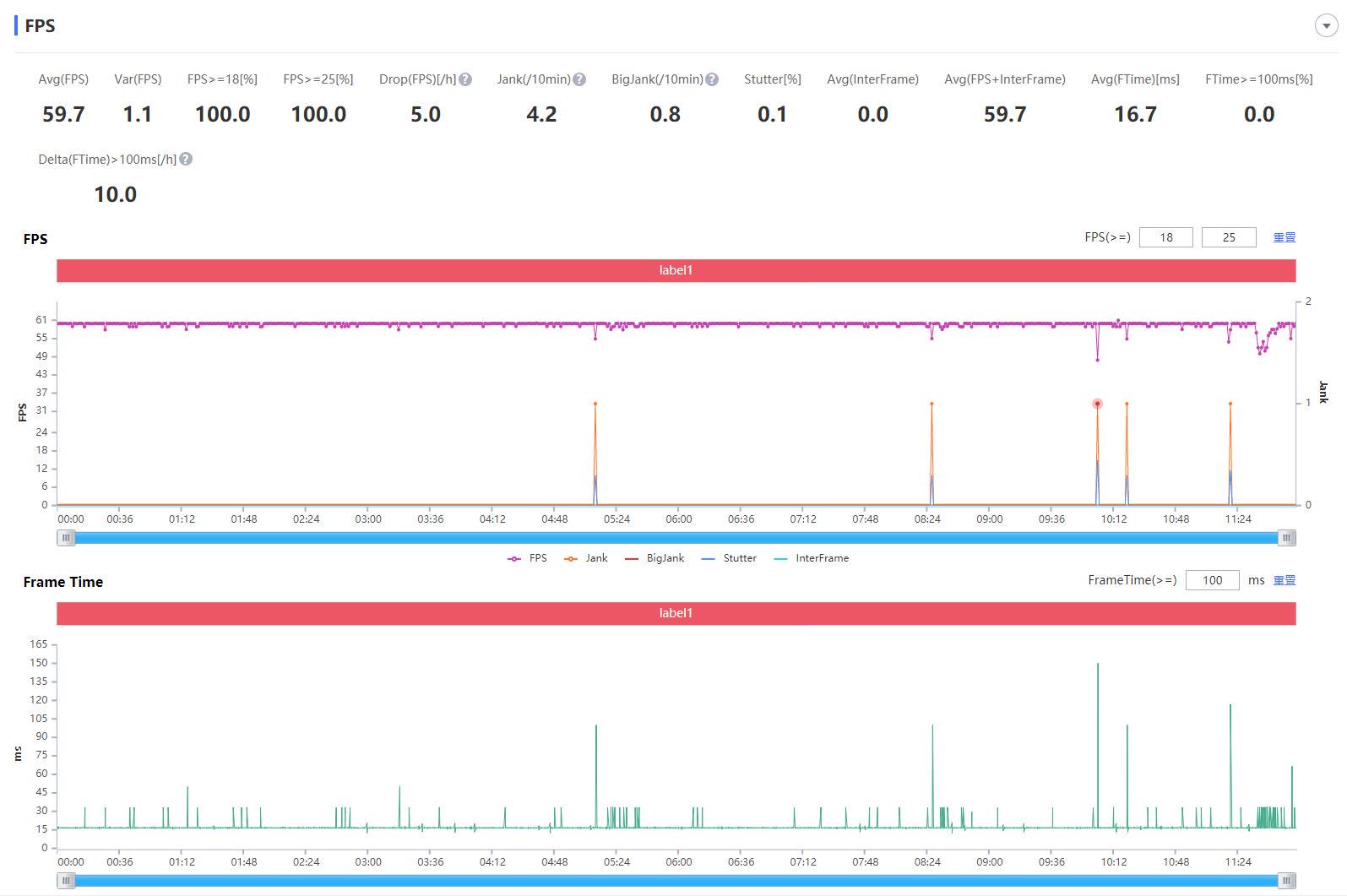Click help icon next to Drop(FPS)[/h]

[x=465, y=79]
